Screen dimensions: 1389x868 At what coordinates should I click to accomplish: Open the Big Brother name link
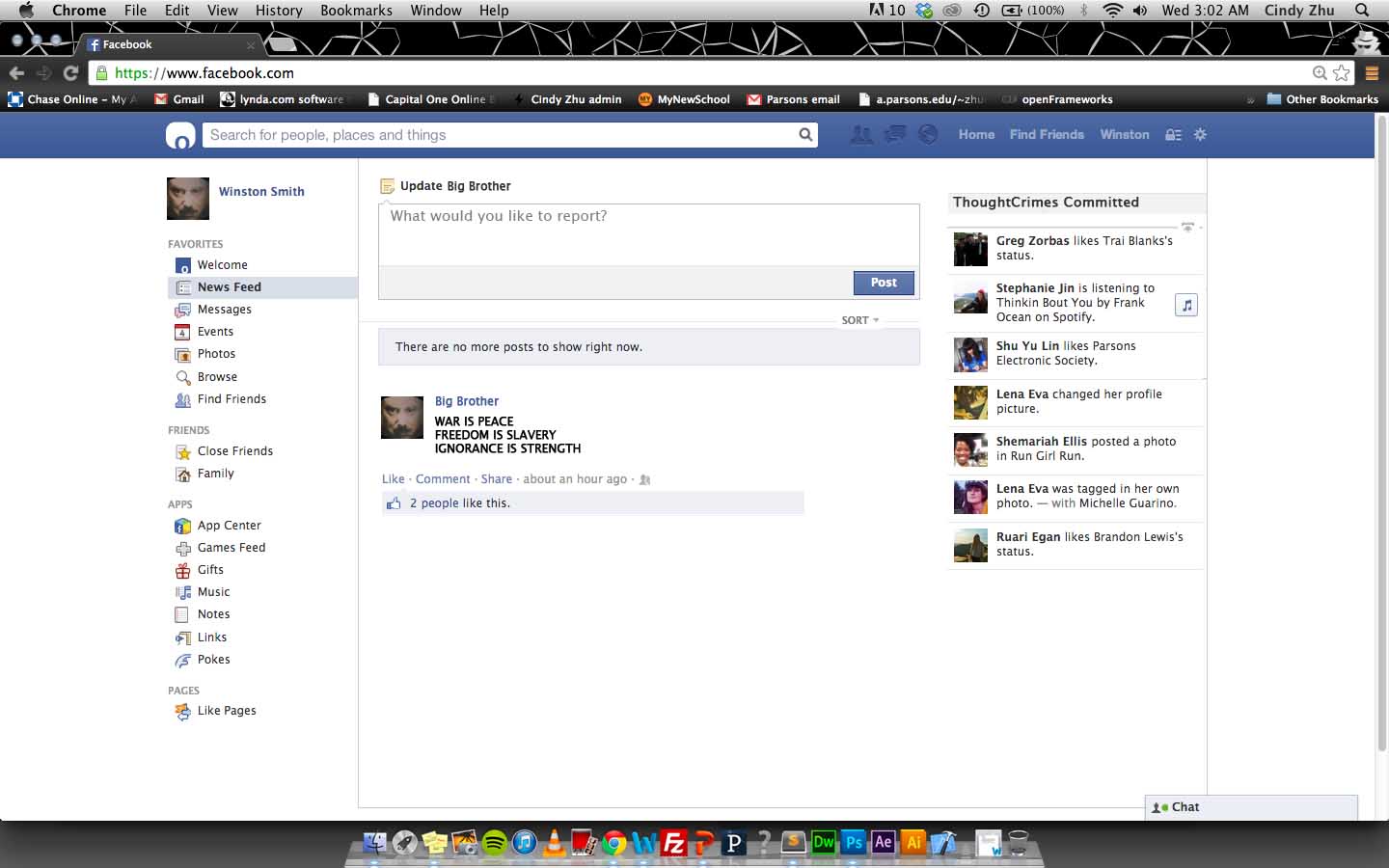[x=467, y=401]
